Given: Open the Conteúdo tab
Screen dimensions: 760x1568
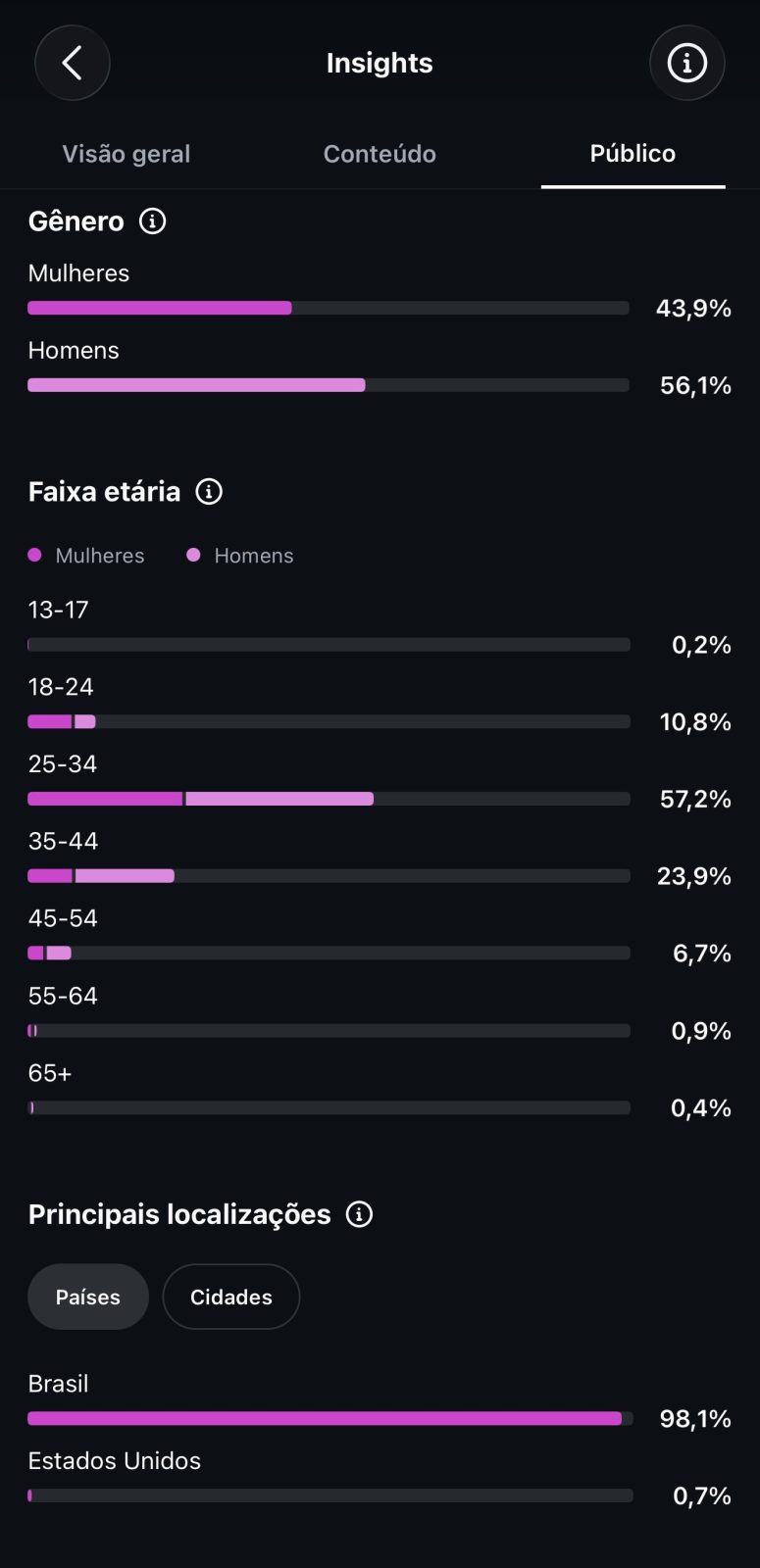Looking at the screenshot, I should tap(380, 154).
